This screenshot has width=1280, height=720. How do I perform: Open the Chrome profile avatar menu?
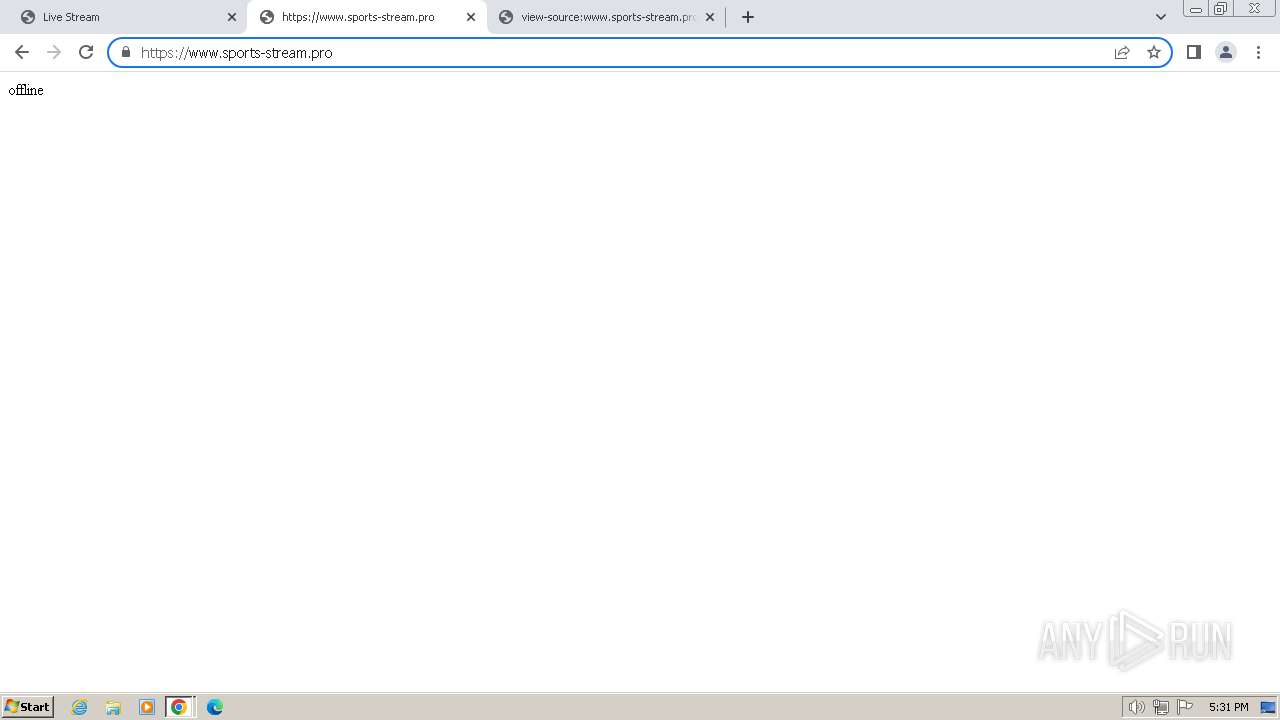pos(1226,52)
